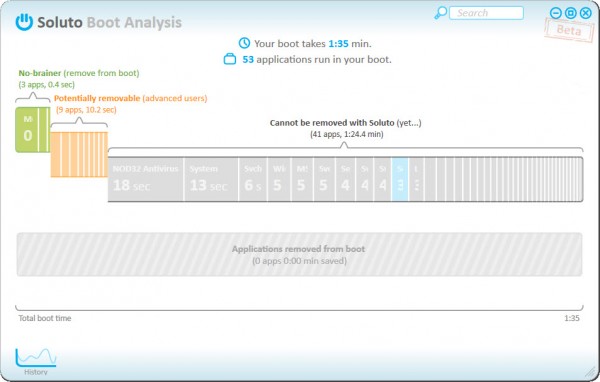Click the Potentially removable (advanced users) label

(x=130, y=98)
